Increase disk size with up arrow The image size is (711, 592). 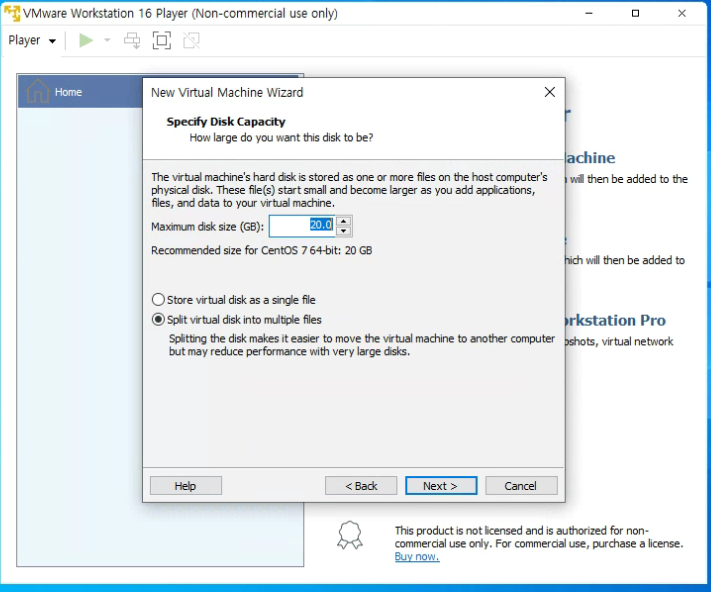pyautogui.click(x=344, y=221)
